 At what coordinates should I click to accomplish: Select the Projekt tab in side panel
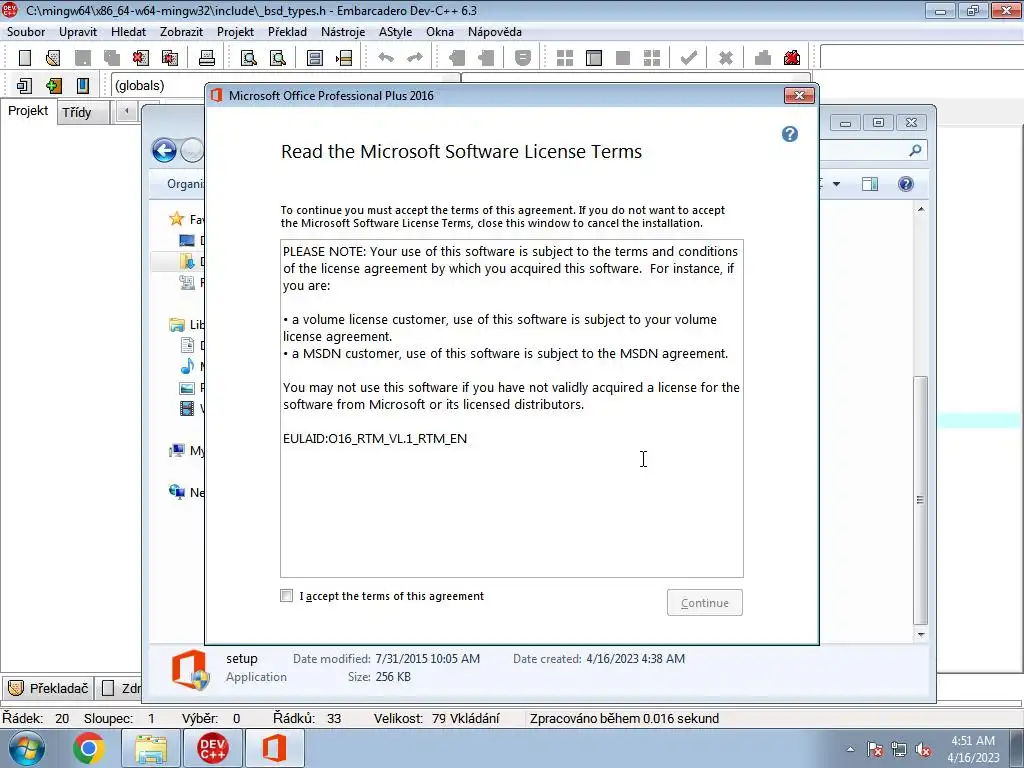click(28, 111)
